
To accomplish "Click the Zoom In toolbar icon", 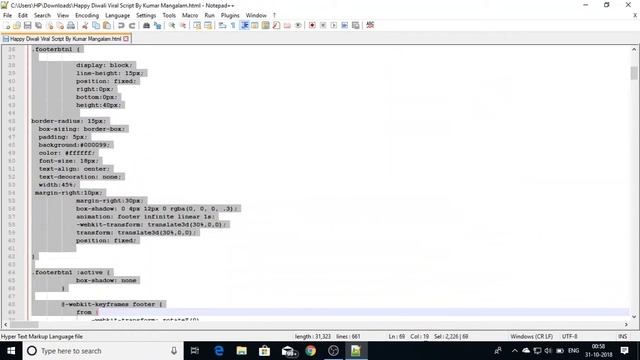I will click(x=172, y=25).
